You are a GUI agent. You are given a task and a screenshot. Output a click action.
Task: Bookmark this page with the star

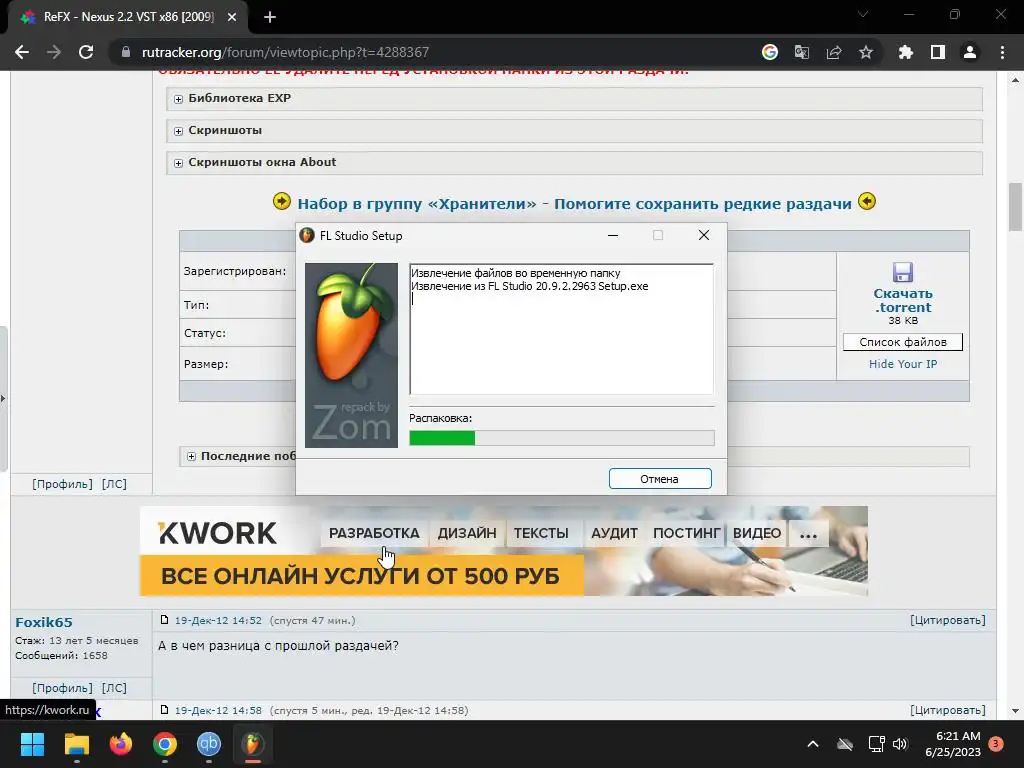(866, 52)
